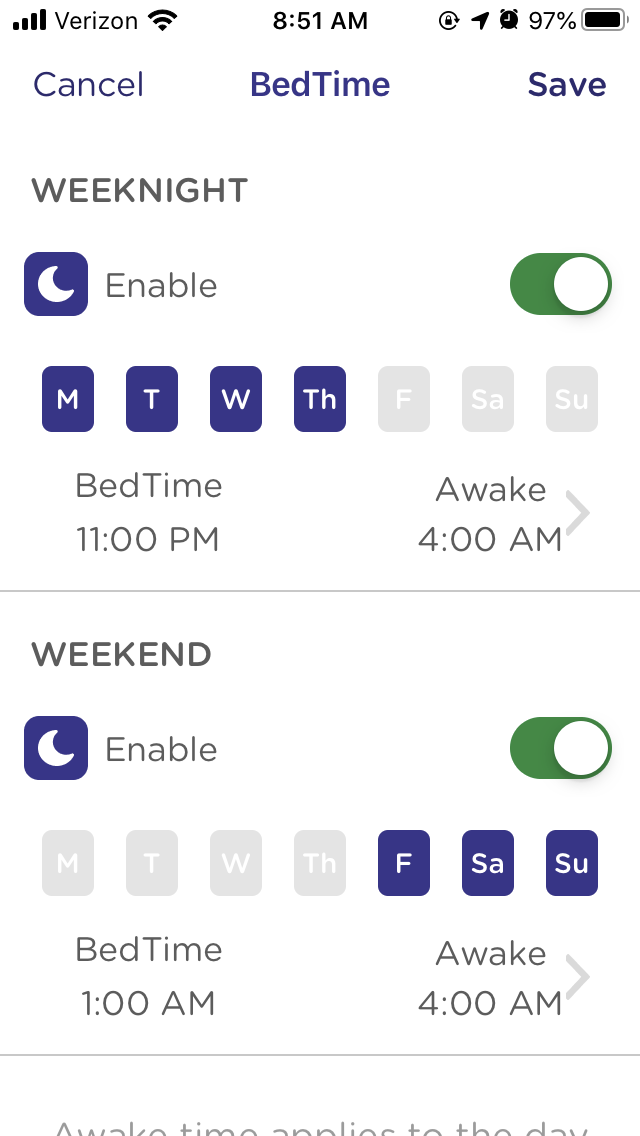Select Sunday in Weeknight days
The image size is (640, 1136).
click(x=572, y=399)
